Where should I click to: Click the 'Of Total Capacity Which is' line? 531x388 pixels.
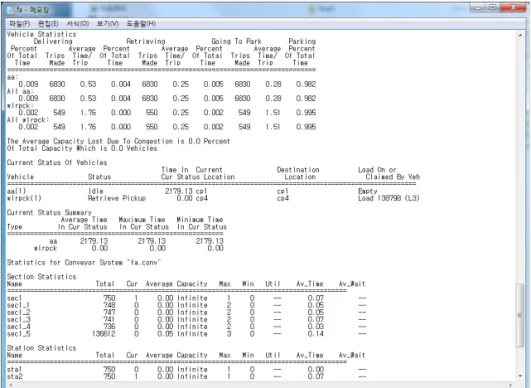(x=82, y=148)
